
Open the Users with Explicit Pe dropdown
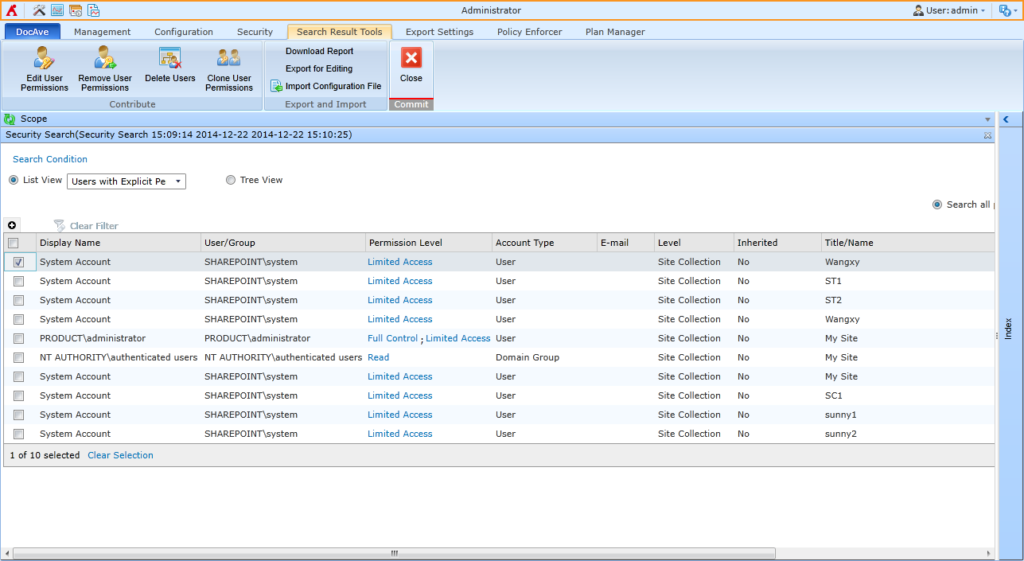point(126,182)
